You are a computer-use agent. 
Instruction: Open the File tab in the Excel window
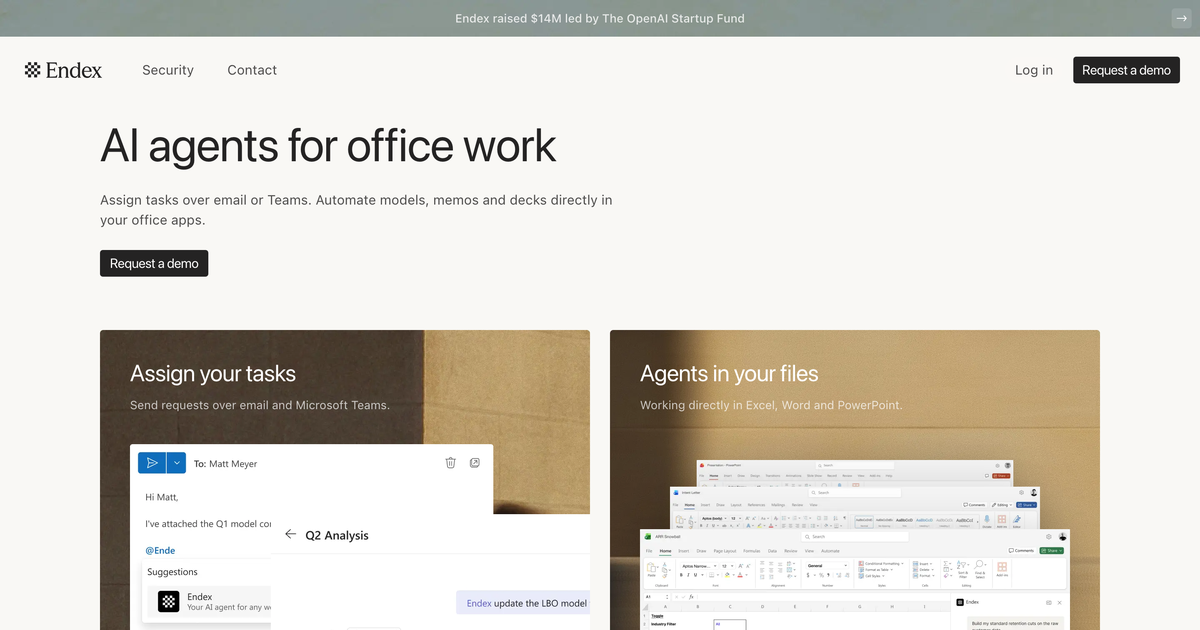(x=649, y=551)
